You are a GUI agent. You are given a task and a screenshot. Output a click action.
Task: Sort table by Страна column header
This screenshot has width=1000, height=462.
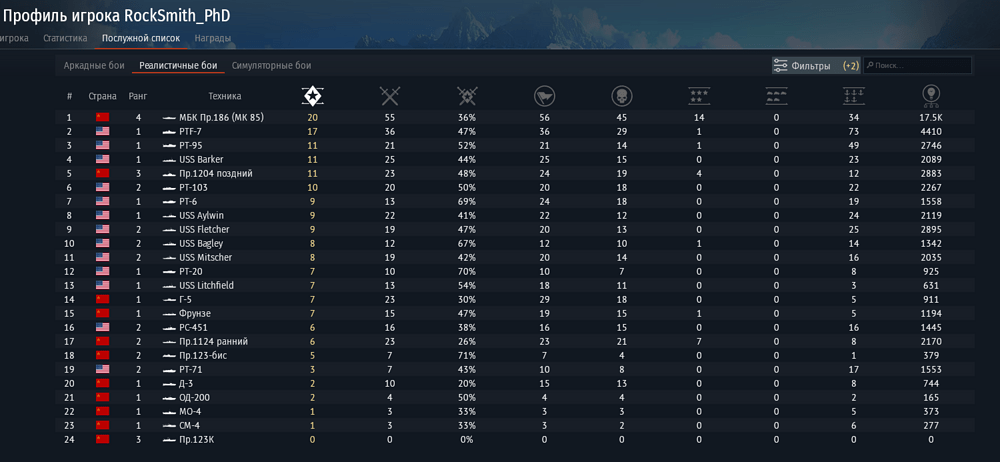click(x=102, y=97)
